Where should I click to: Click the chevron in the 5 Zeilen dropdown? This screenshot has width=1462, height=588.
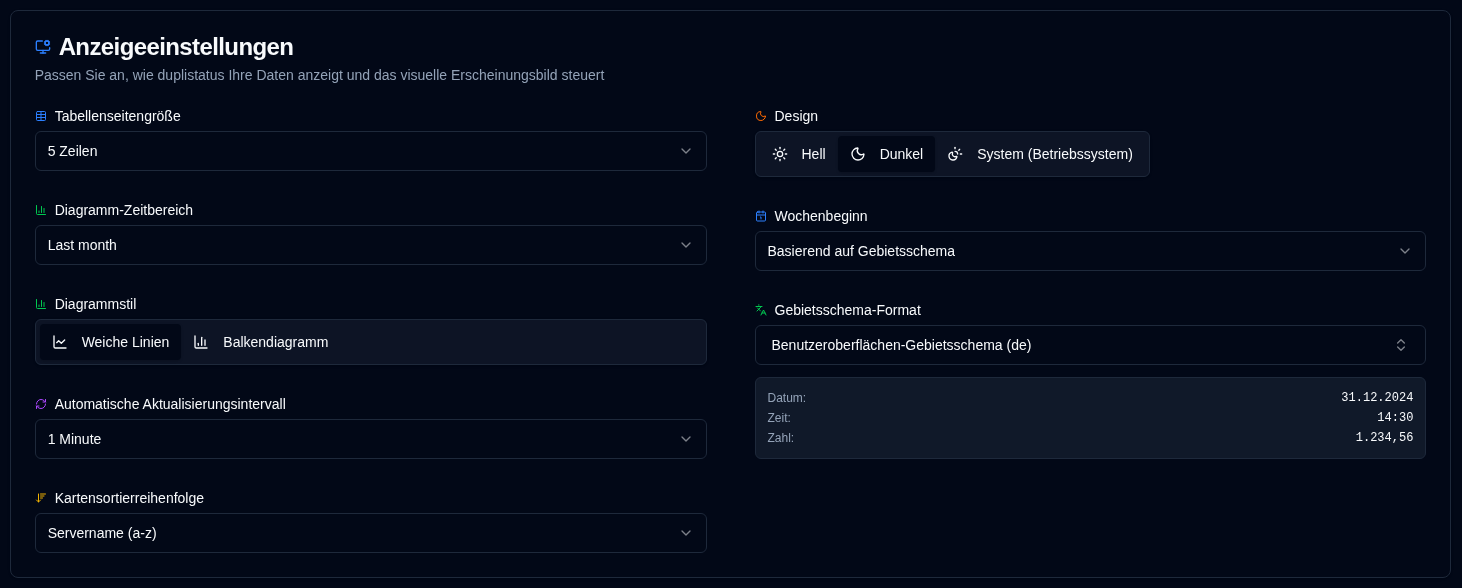coord(686,151)
